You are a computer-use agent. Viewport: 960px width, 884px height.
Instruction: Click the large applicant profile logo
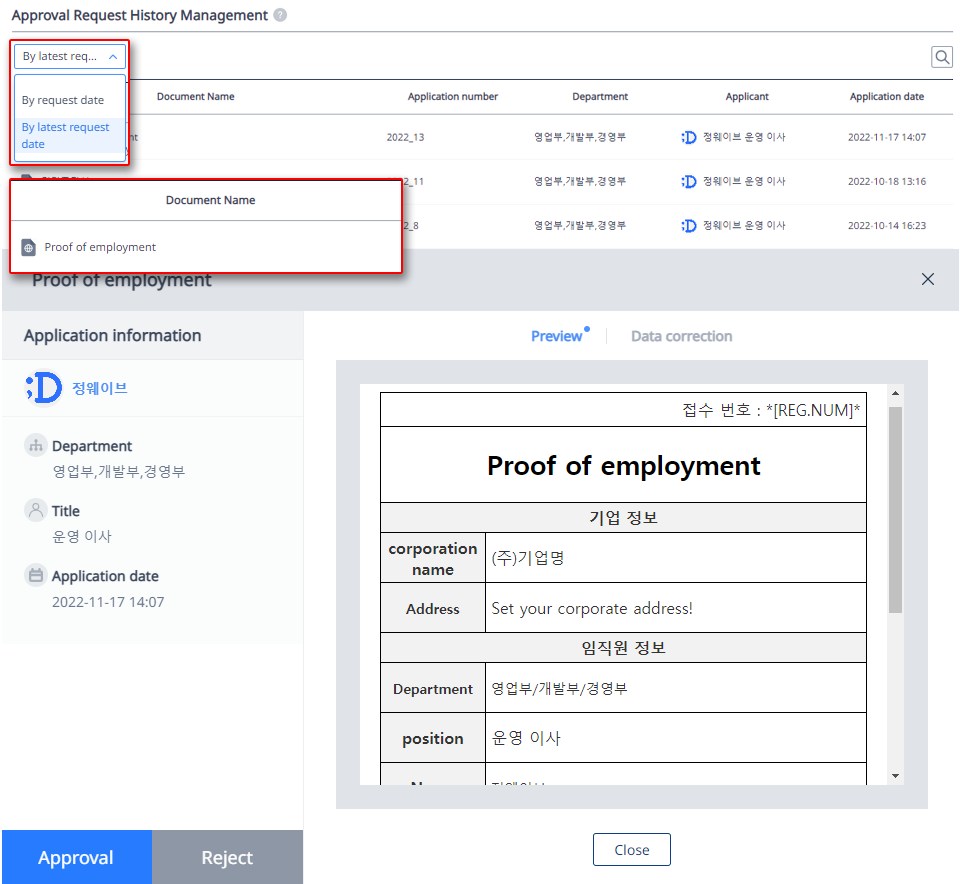point(43,387)
